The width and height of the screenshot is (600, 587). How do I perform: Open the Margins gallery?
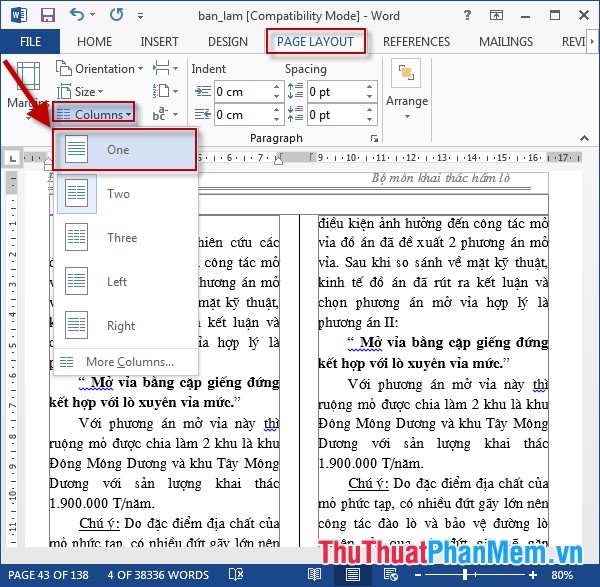point(28,90)
